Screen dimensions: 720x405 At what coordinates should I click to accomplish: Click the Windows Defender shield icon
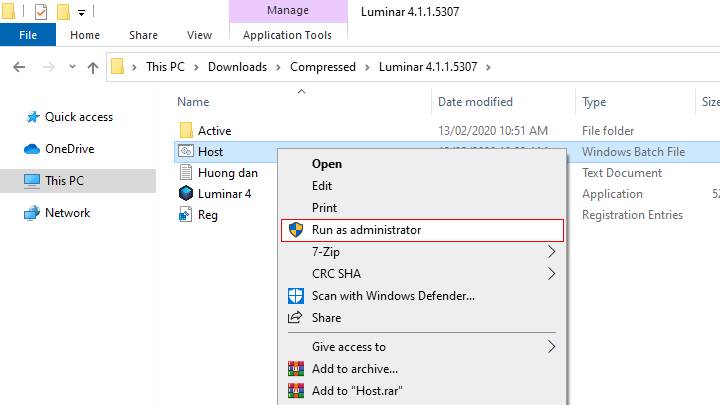click(x=296, y=296)
